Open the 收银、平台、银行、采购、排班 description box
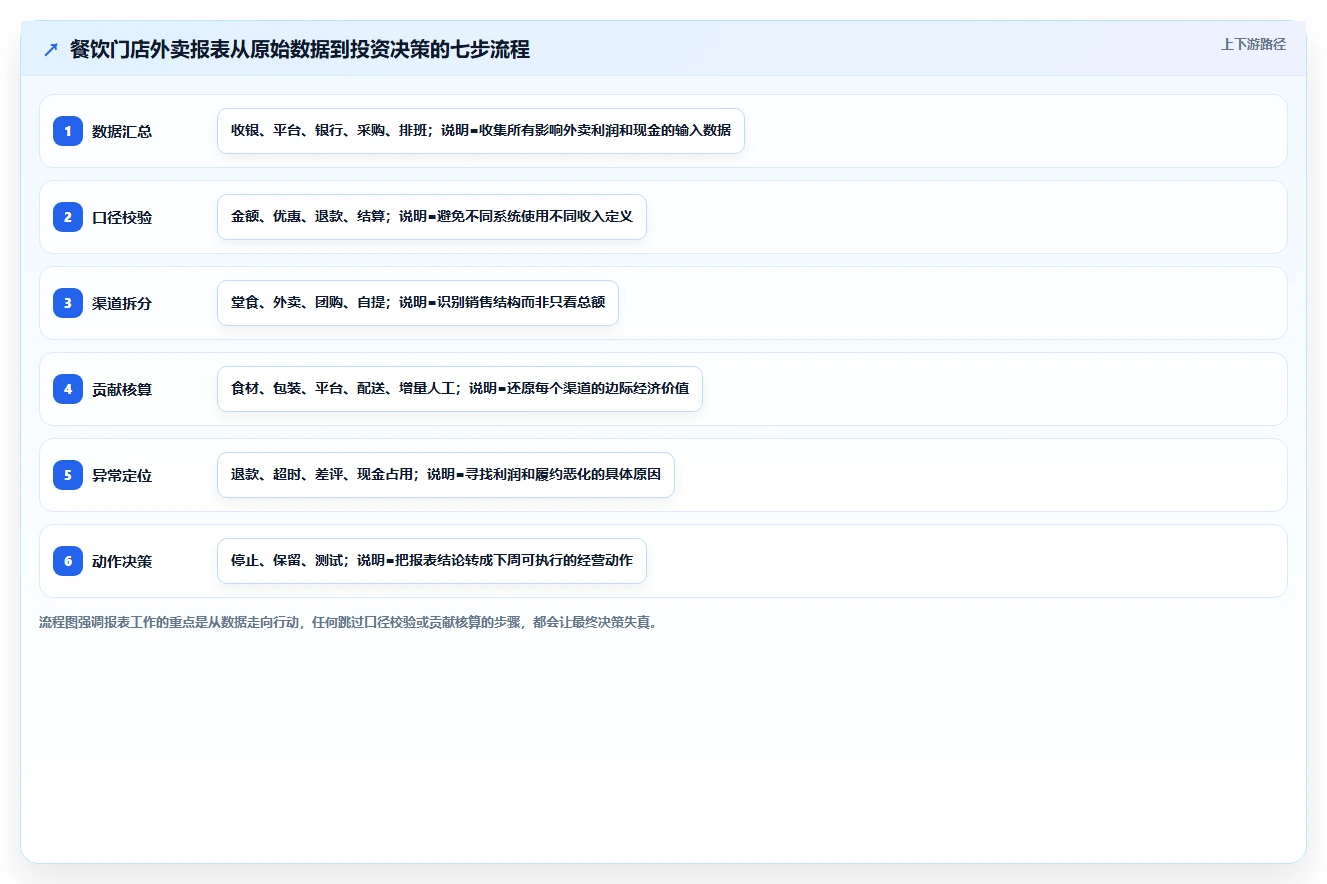 [481, 131]
